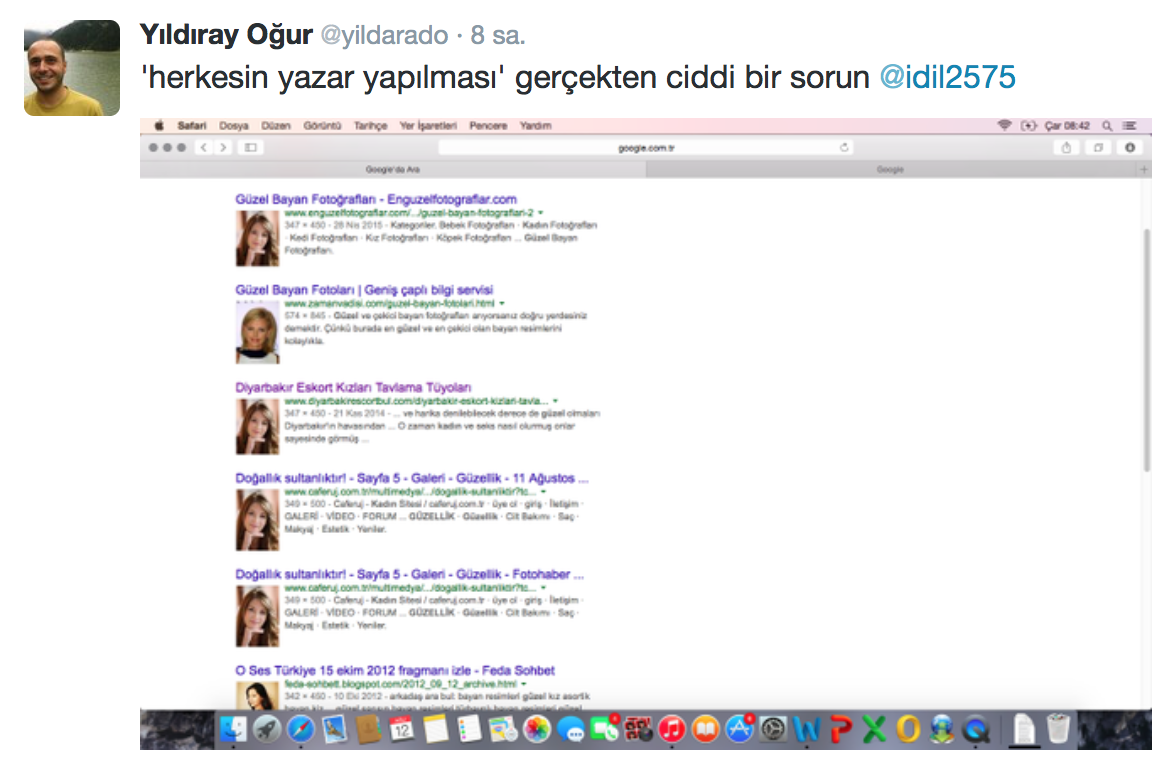Open Spotlight search in menu bar
This screenshot has width=1166, height=762.
pos(1107,126)
